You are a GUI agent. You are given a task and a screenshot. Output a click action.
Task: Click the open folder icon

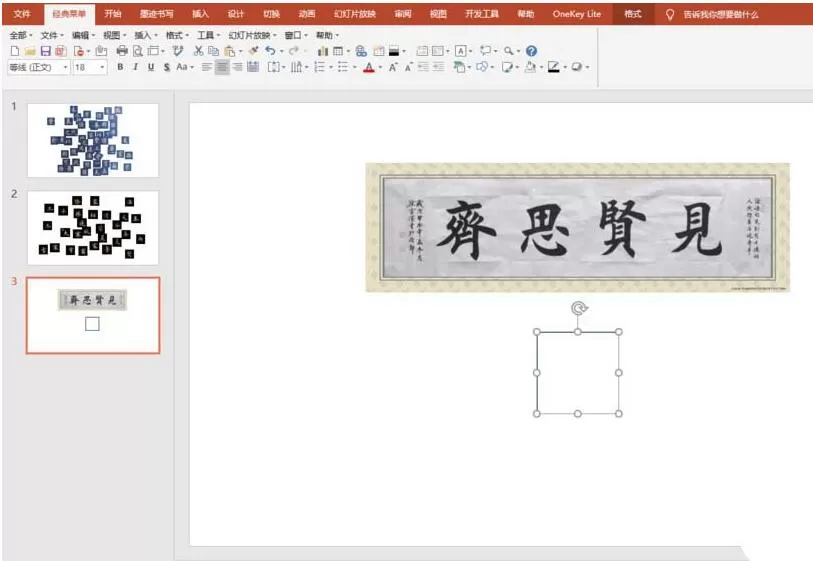pos(30,51)
